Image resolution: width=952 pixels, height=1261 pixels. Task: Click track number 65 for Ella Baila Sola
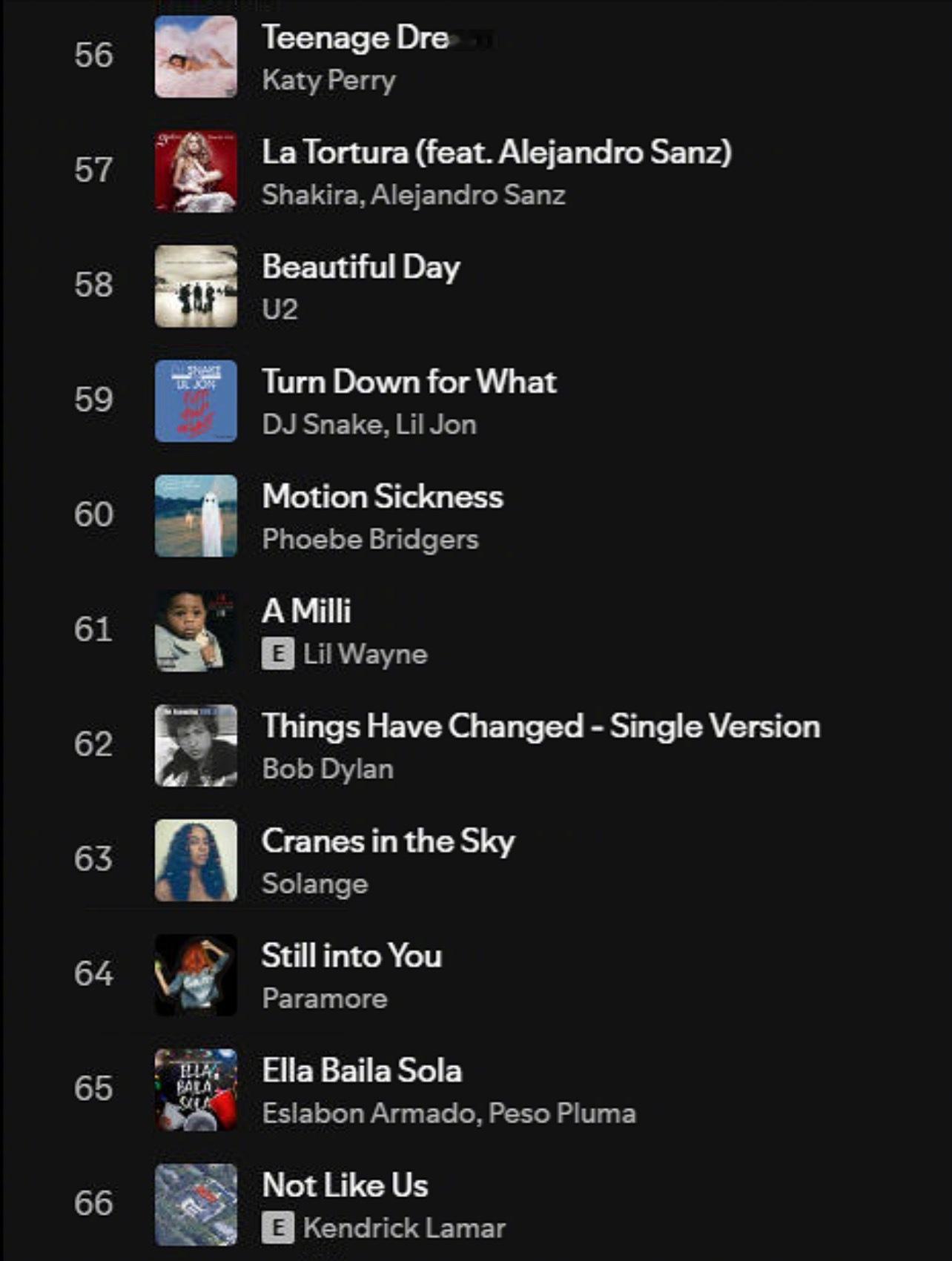pos(93,1088)
